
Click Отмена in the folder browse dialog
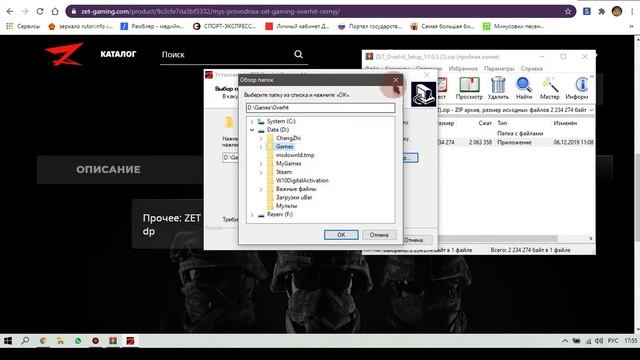click(379, 235)
